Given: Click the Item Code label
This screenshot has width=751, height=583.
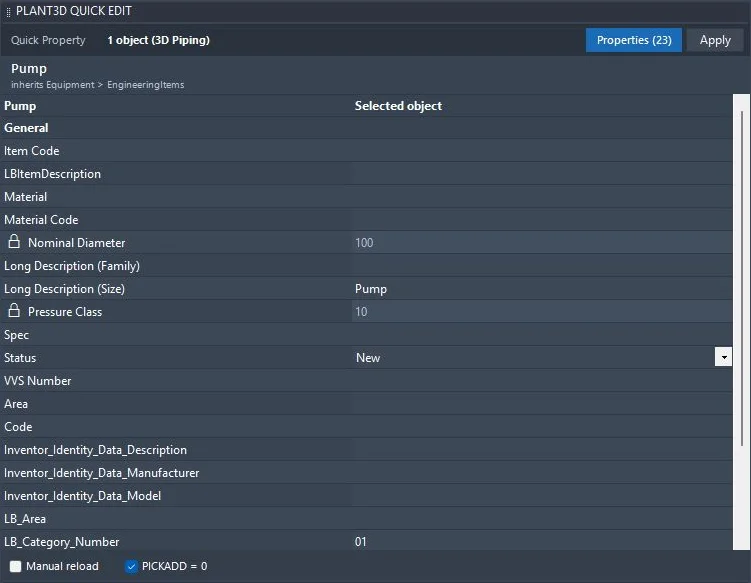Looking at the screenshot, I should point(32,151).
